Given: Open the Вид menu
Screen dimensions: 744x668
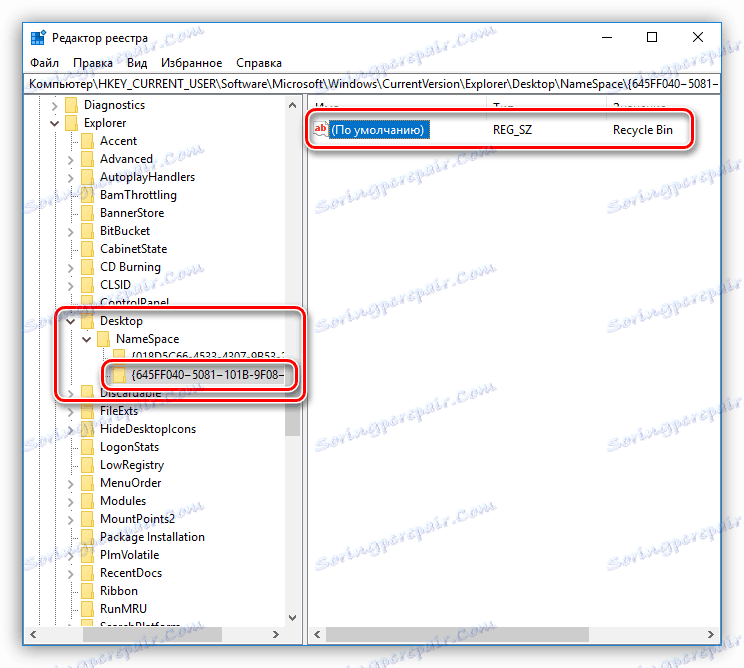Looking at the screenshot, I should (137, 63).
